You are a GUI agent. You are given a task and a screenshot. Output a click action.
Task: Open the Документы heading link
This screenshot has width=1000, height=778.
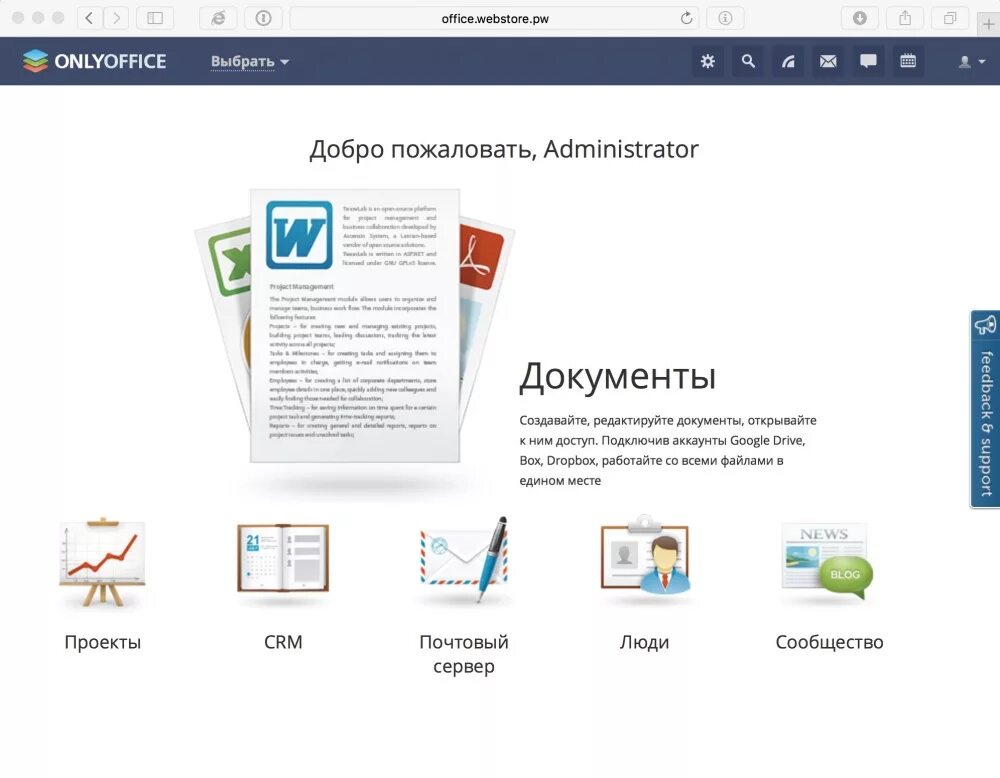(x=617, y=376)
